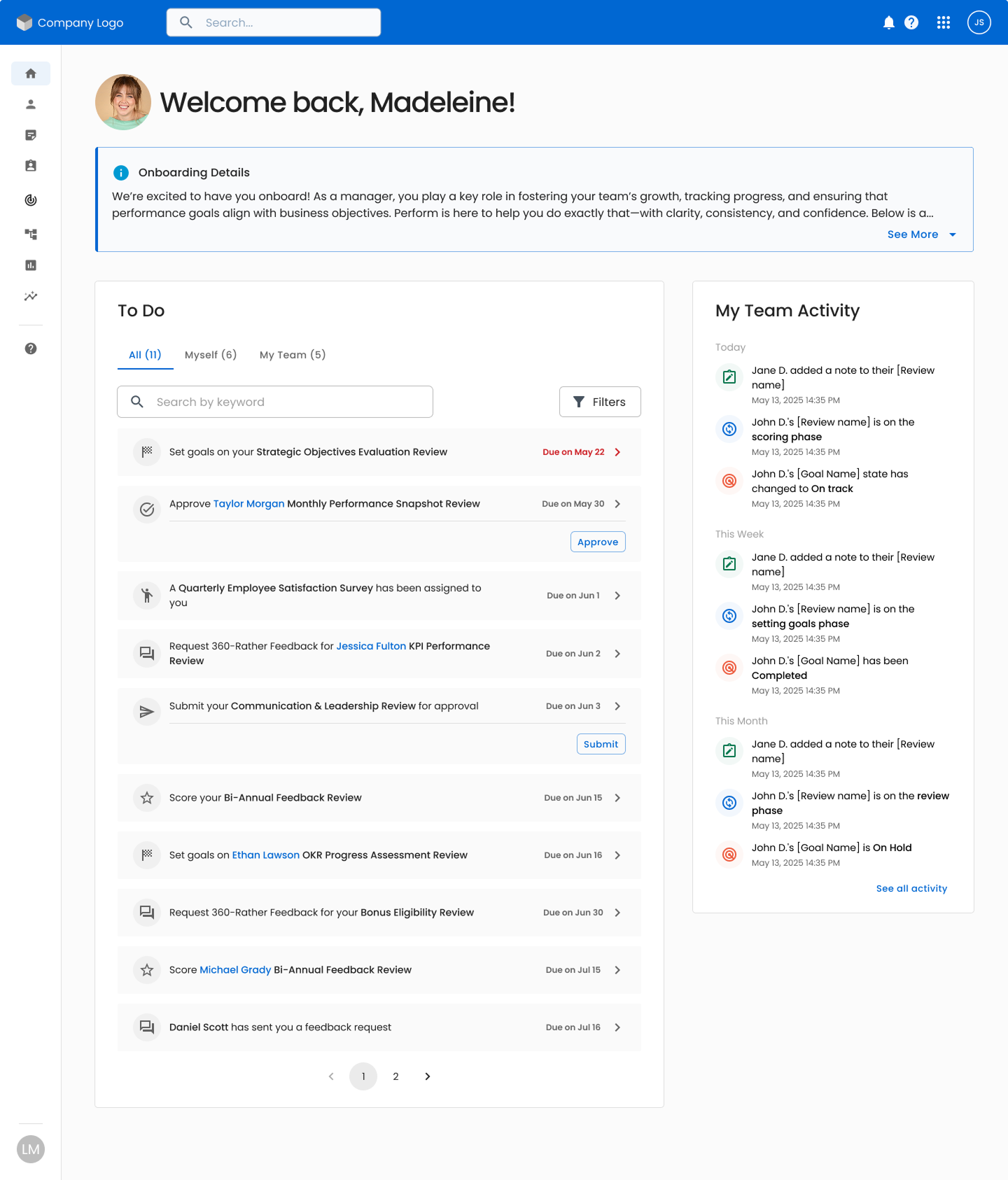Switch to the Myself (6) tab
Viewport: 1008px width, 1180px height.
pos(211,355)
